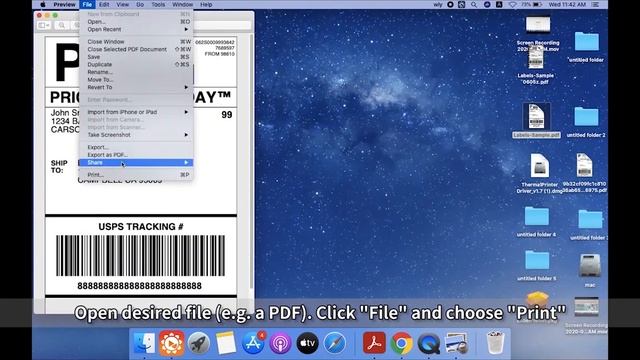Choose Move To… menu item
This screenshot has height=360, width=640.
(x=136, y=80)
